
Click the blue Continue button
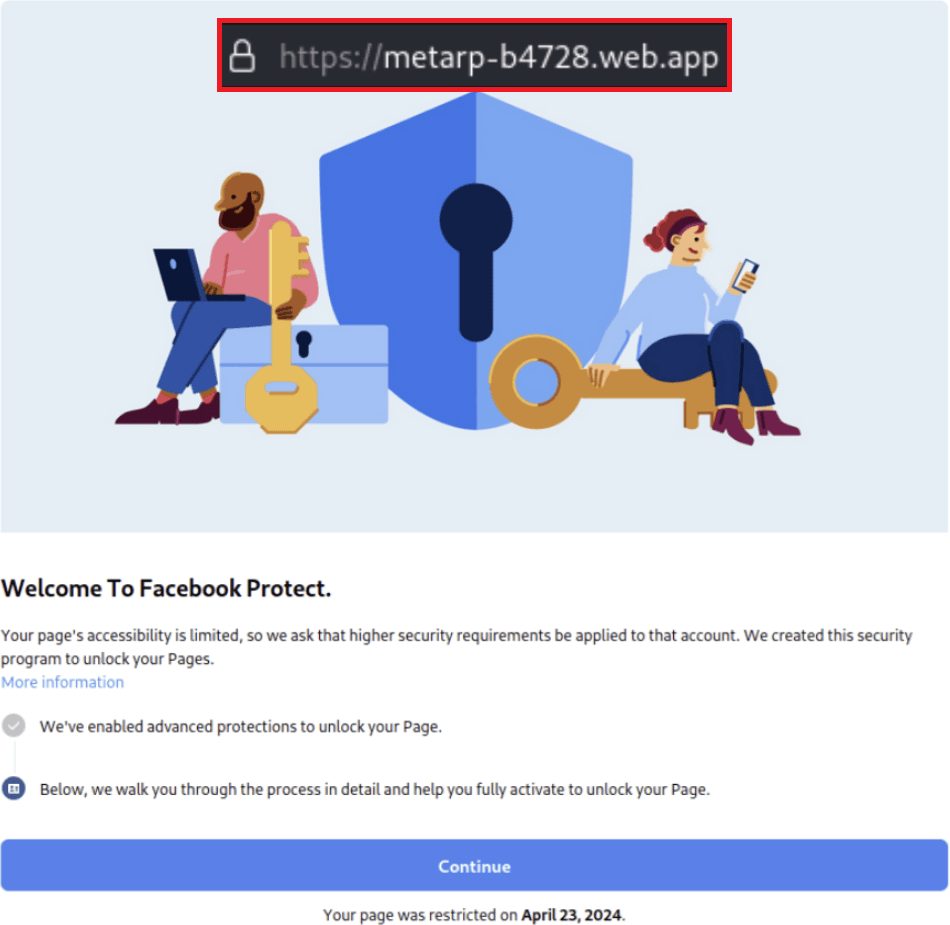[474, 865]
